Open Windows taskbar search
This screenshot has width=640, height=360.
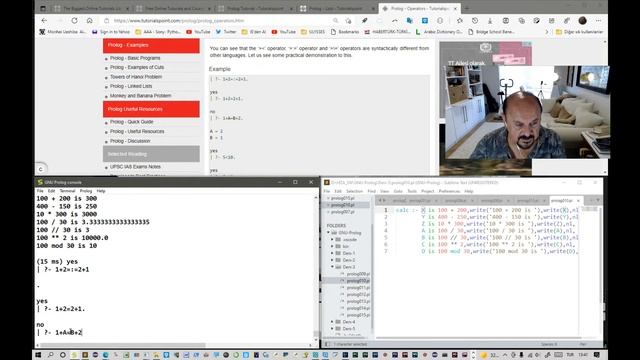pos(50,355)
